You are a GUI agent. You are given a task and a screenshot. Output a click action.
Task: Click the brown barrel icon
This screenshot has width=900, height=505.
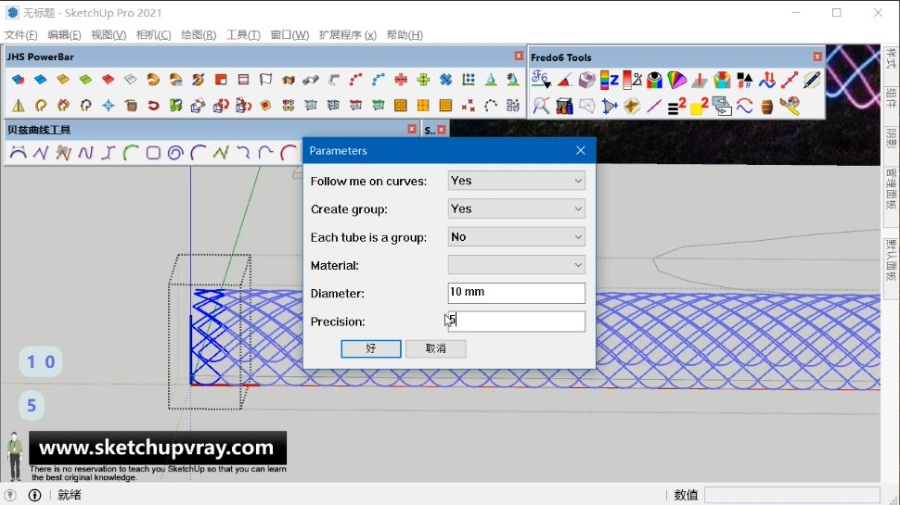[767, 106]
